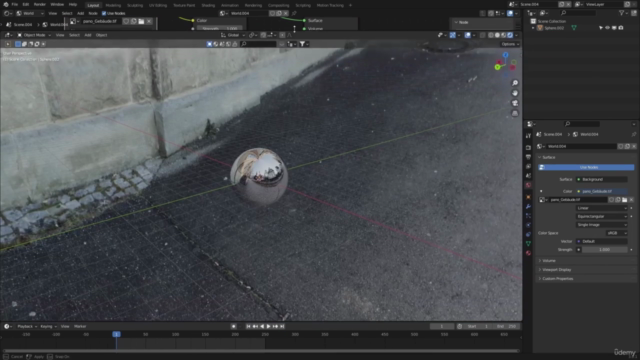Open the View Layer properties tab
This screenshot has width=640, height=360.
528,166
